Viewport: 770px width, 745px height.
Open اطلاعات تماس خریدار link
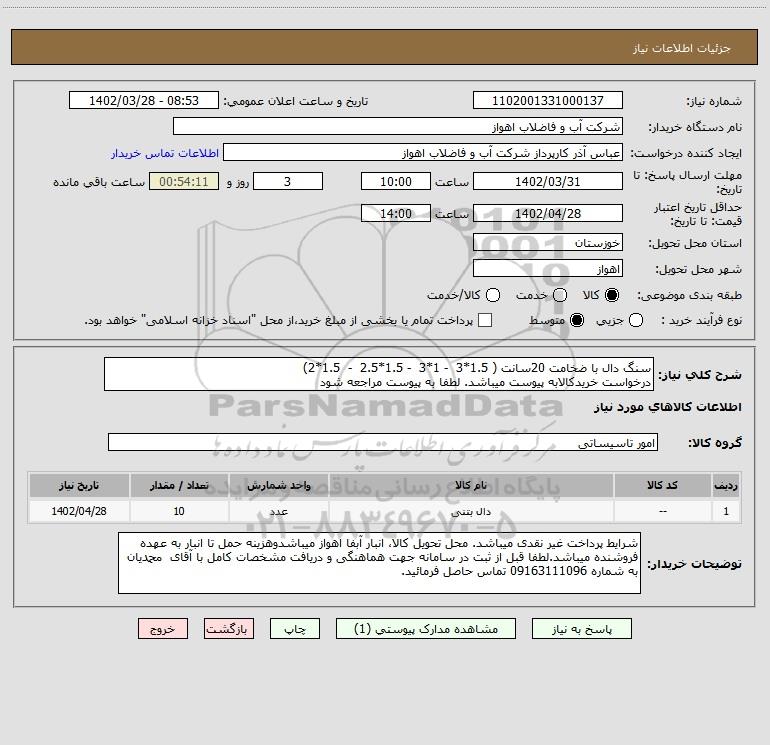(165, 153)
